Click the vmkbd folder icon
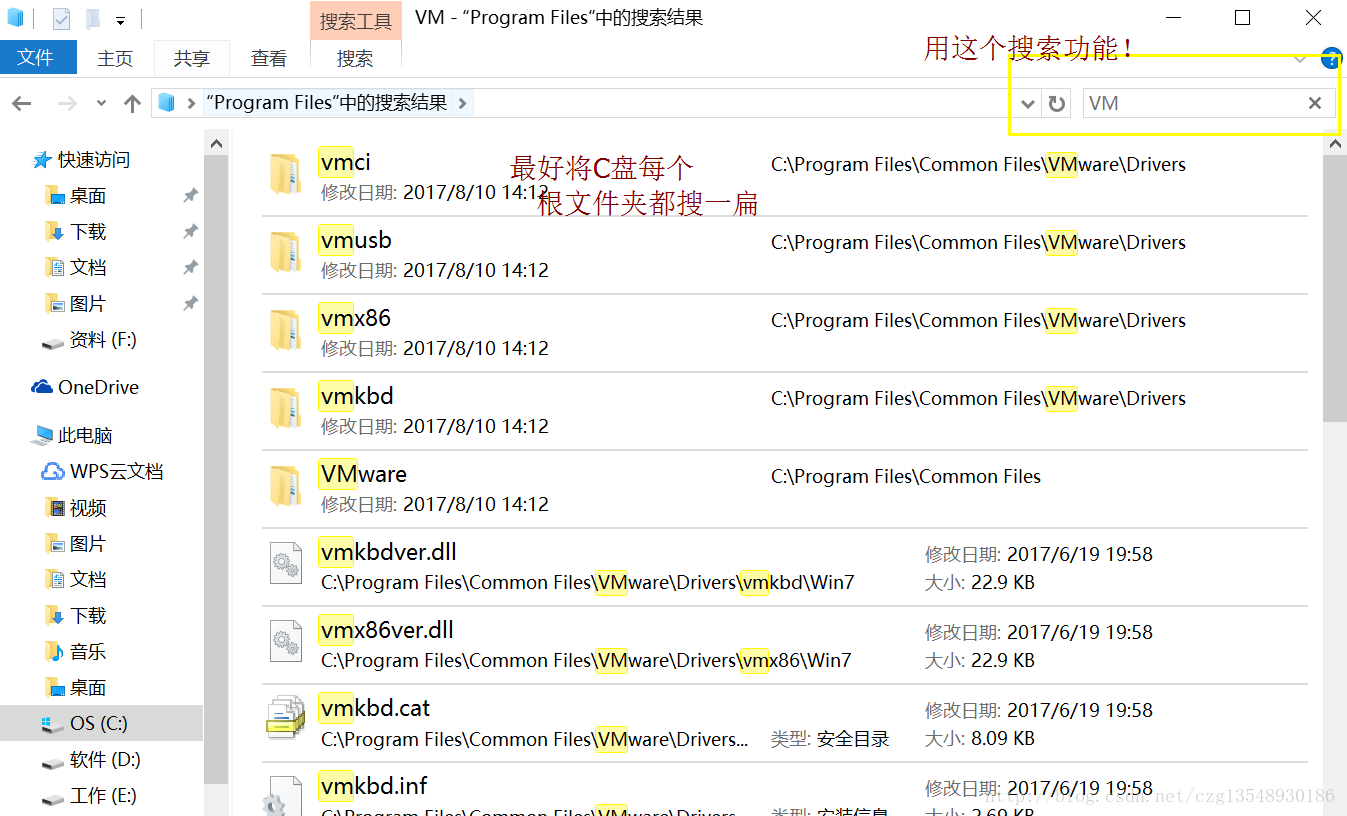 tap(285, 409)
